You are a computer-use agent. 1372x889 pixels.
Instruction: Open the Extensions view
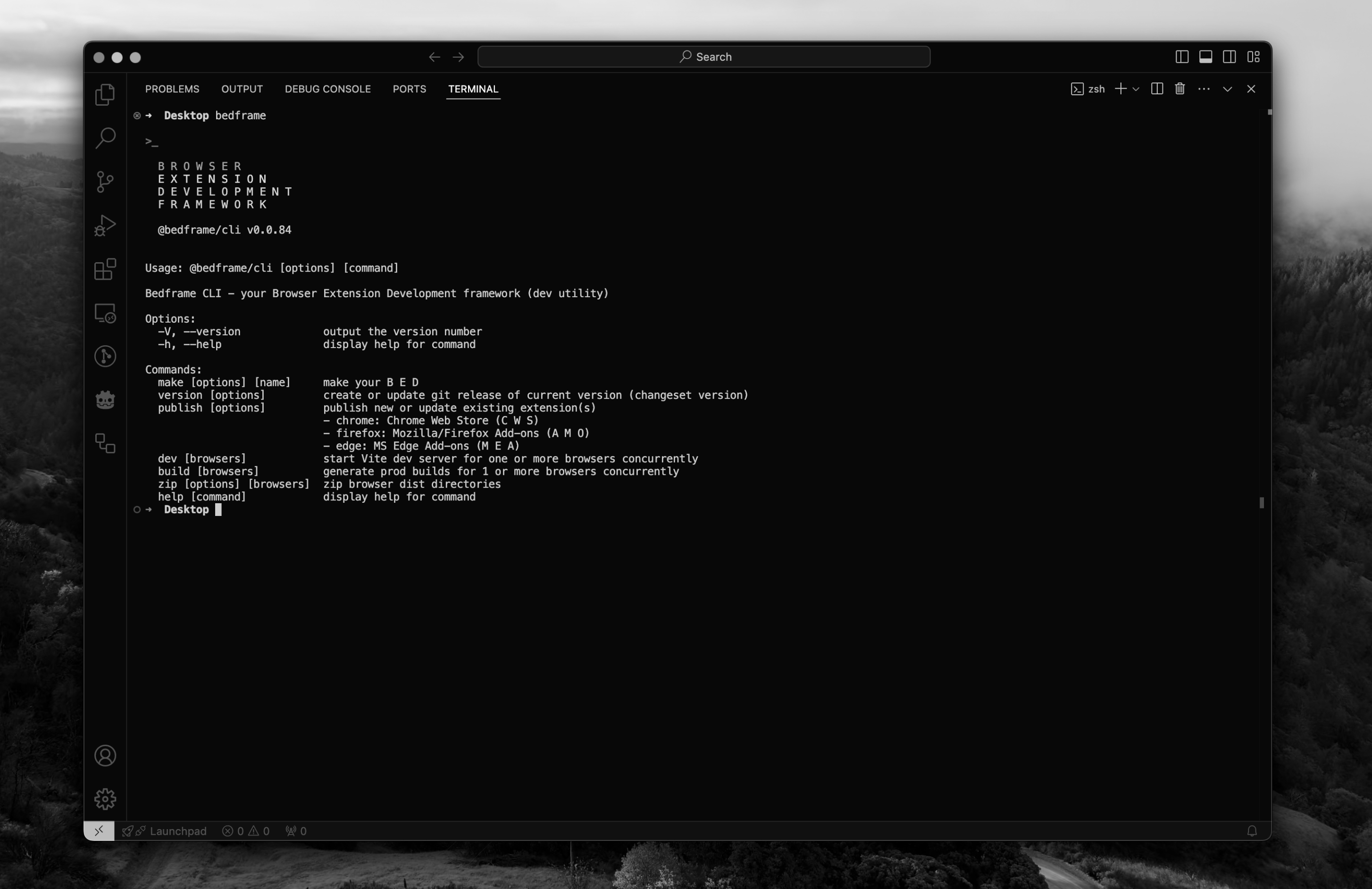click(x=105, y=269)
